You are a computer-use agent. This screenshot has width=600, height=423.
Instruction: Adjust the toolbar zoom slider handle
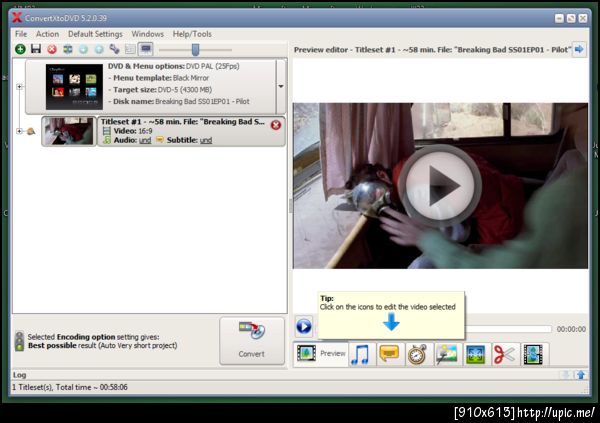pyautogui.click(x=195, y=49)
